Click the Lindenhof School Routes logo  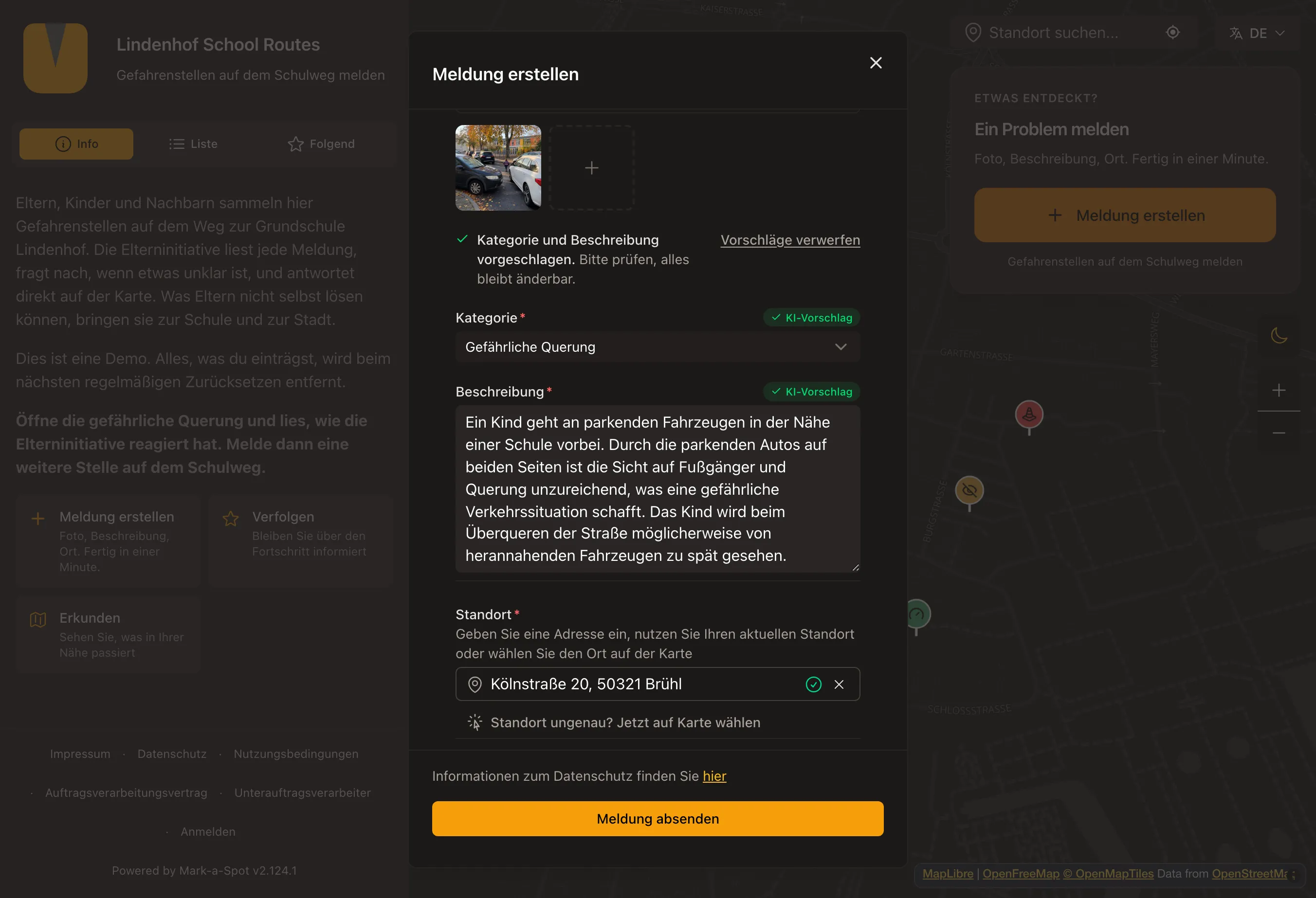55,58
